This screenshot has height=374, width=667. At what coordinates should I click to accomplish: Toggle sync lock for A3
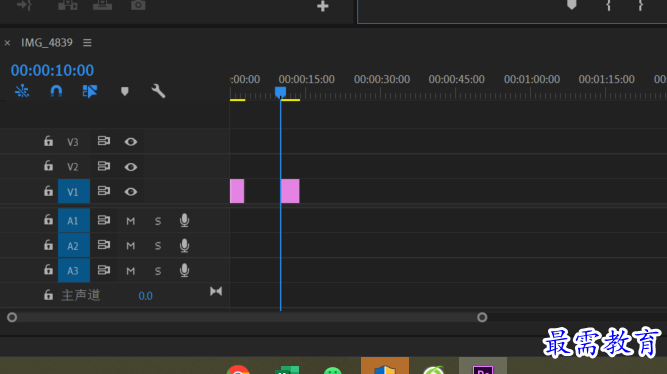point(104,270)
